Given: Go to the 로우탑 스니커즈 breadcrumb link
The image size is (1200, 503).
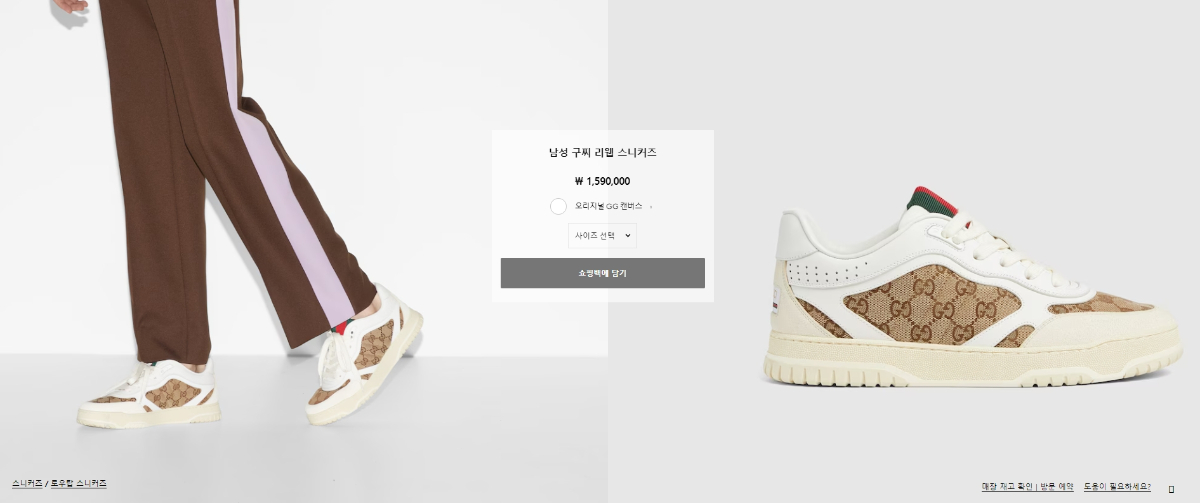Looking at the screenshot, I should point(79,483).
